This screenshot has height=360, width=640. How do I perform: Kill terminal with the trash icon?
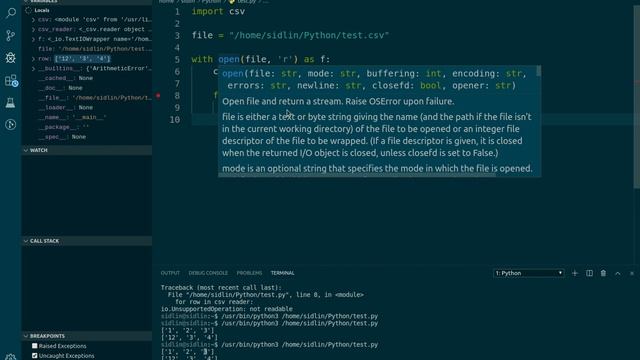point(603,273)
